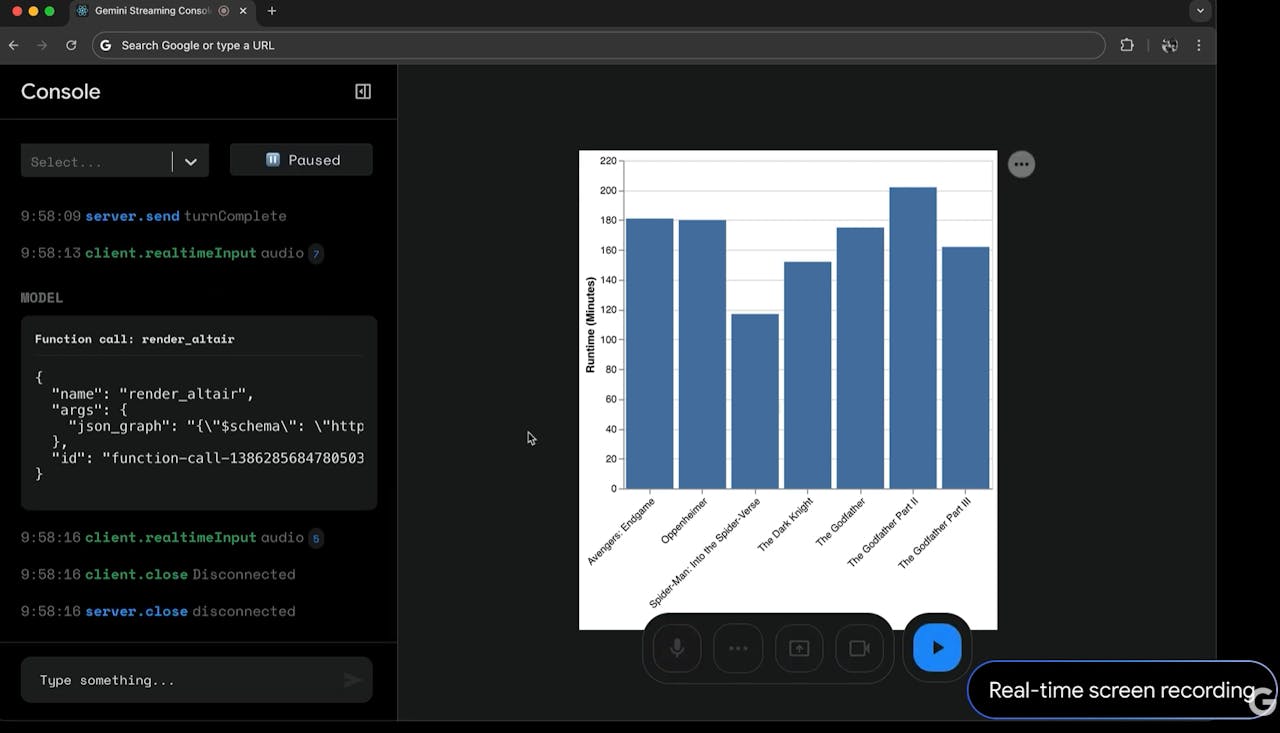Go forward in browser history

click(x=42, y=45)
